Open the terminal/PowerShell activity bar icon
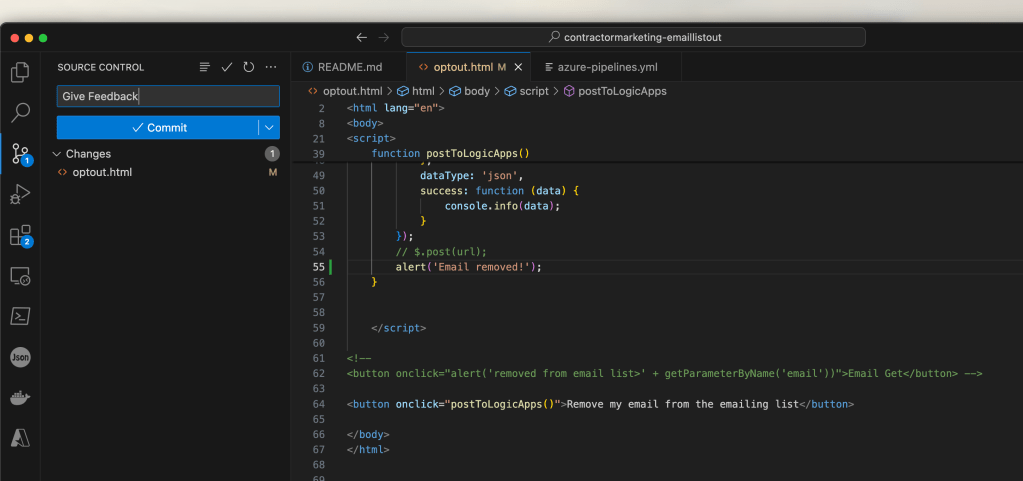This screenshot has width=1023, height=481. [20, 317]
